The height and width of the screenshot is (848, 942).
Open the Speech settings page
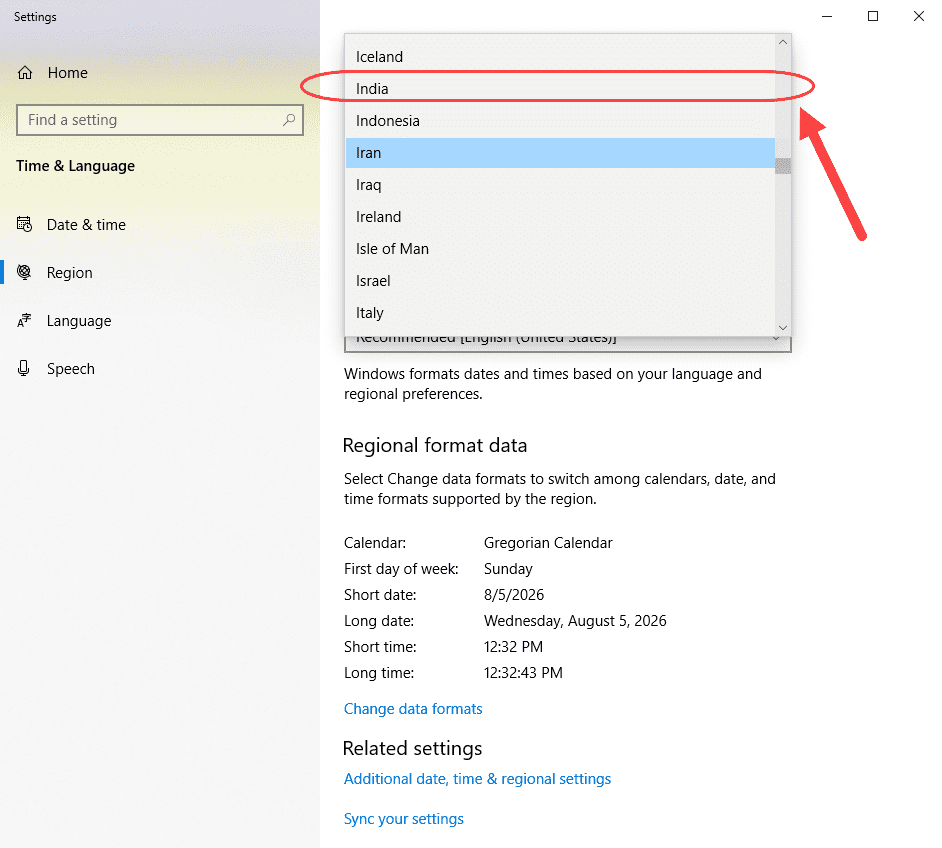coord(160,369)
